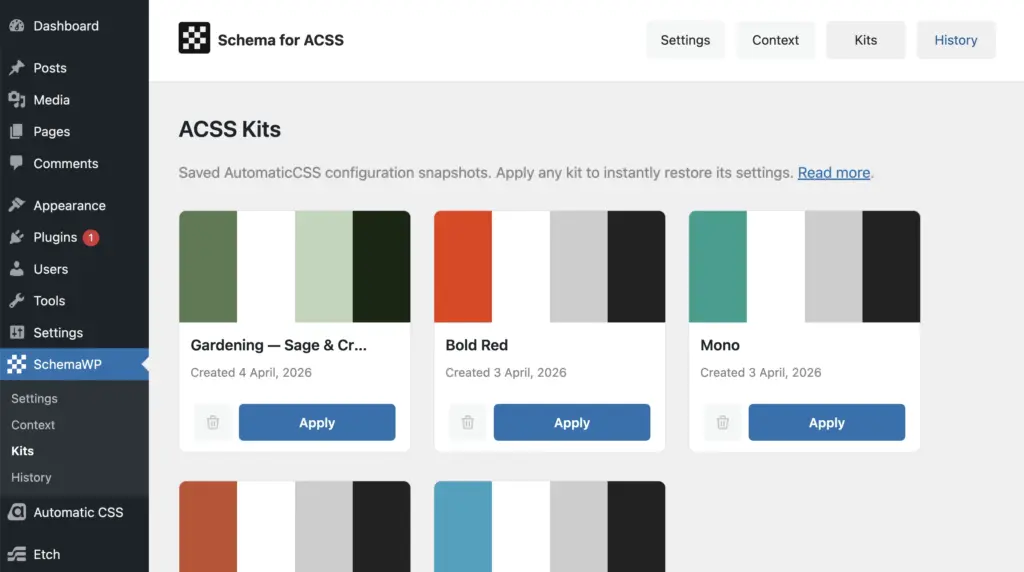
Task: Open the Users menu item
Action: tap(74, 269)
